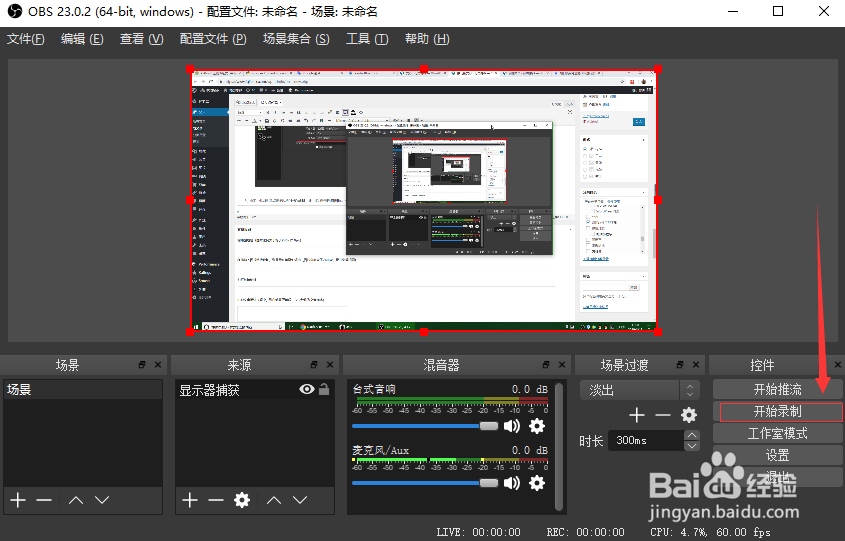Add a new scene with plus icon
This screenshot has width=845, height=541.
click(x=18, y=500)
